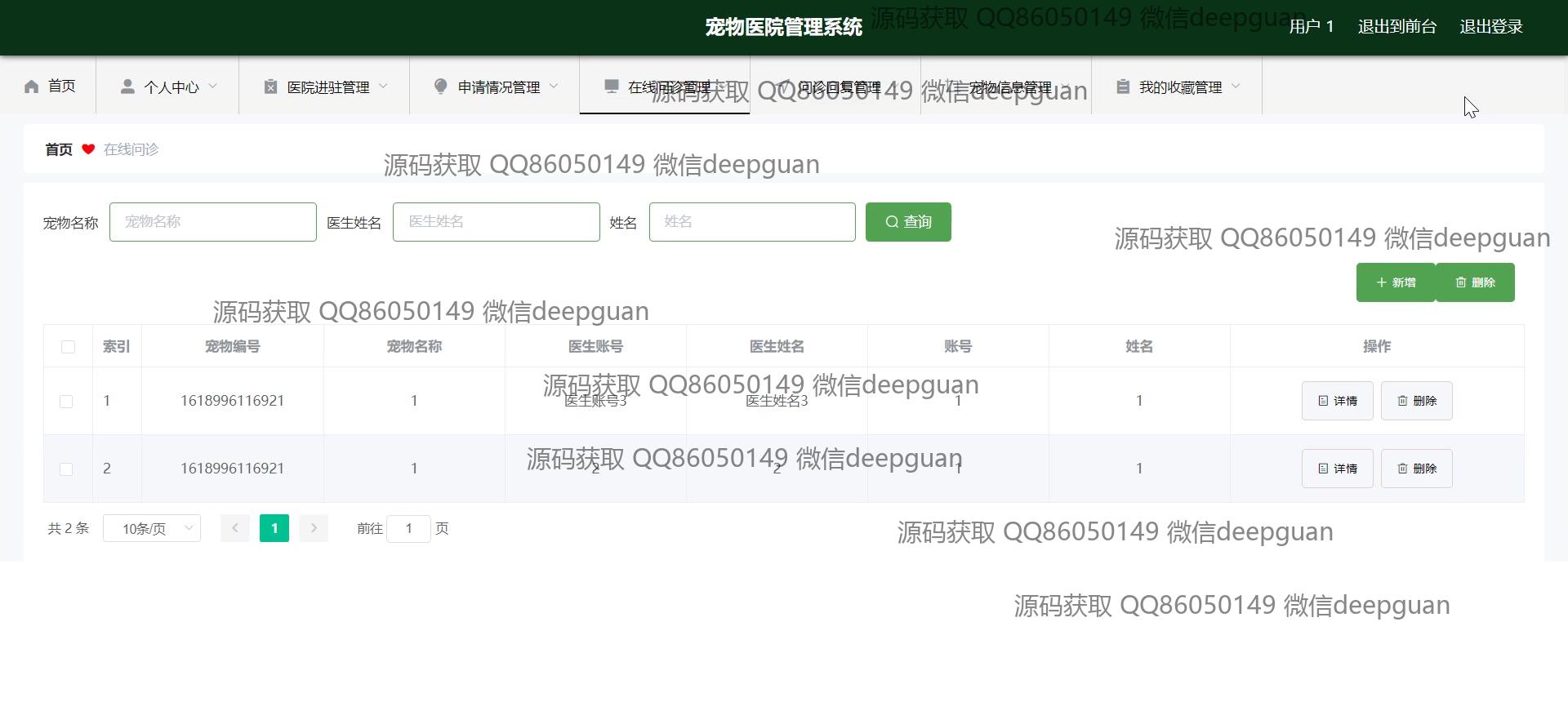Expand the 个人中心 menu chevron
Viewport: 1568px width, 702px height.
click(213, 87)
